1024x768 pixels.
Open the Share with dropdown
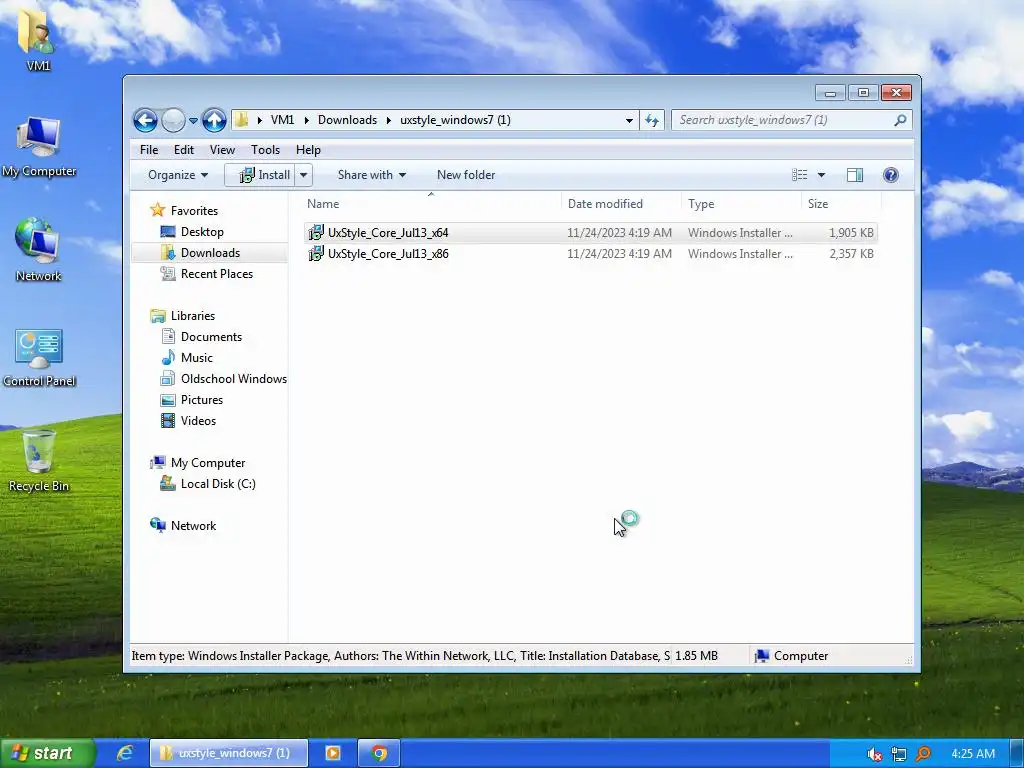(372, 175)
